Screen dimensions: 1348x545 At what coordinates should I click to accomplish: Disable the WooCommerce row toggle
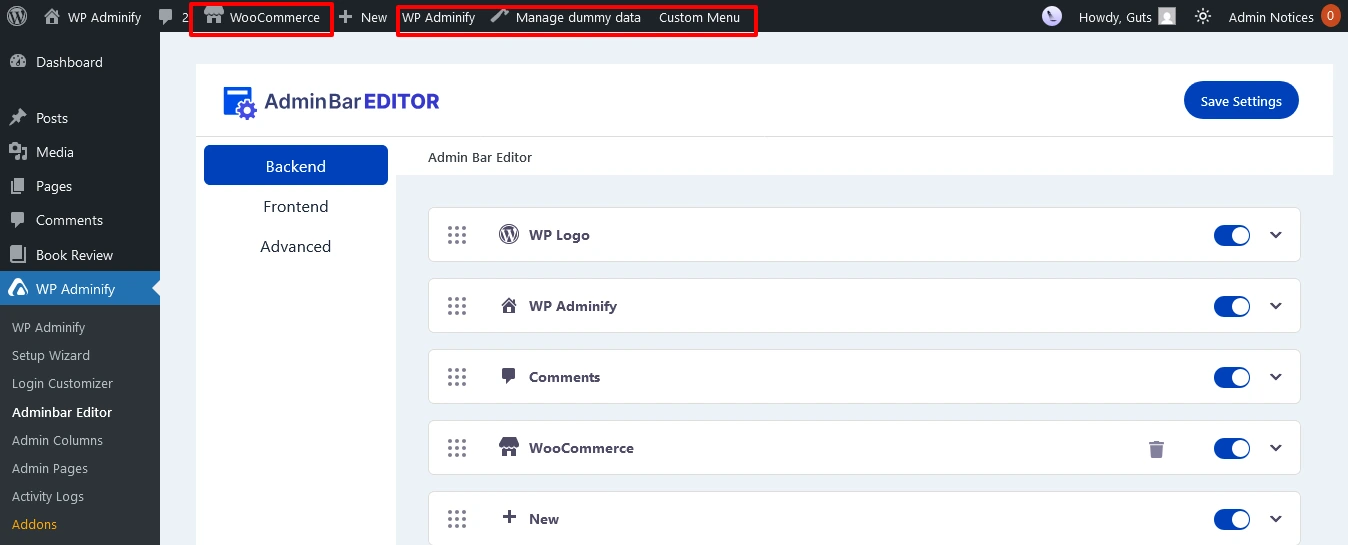[1232, 448]
